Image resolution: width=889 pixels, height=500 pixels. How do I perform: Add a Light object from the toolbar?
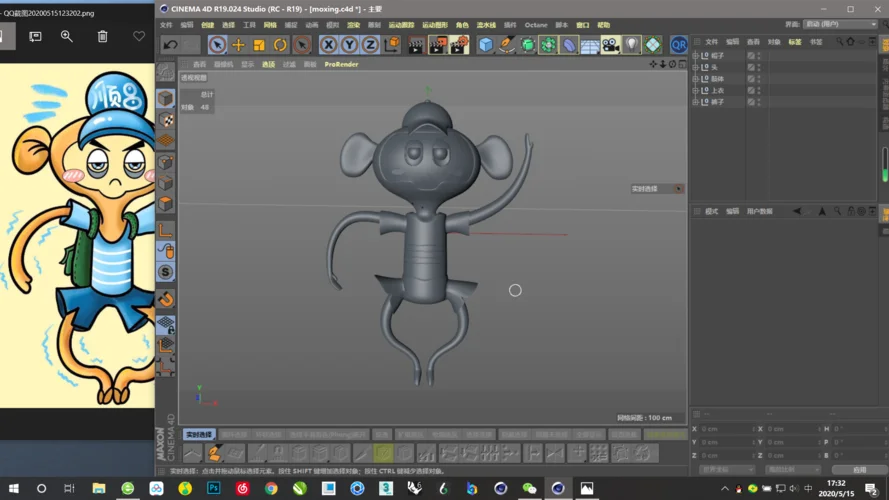tap(632, 45)
